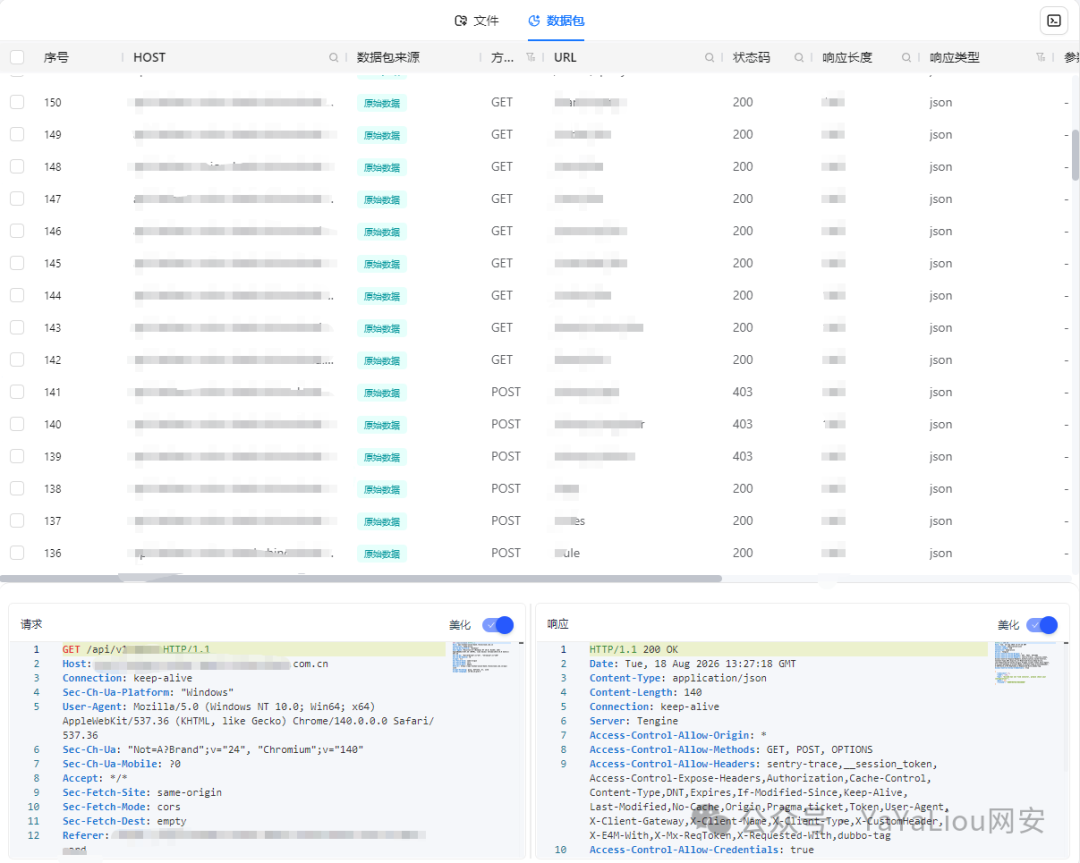Click the 状态码 column search icon

click(798, 58)
